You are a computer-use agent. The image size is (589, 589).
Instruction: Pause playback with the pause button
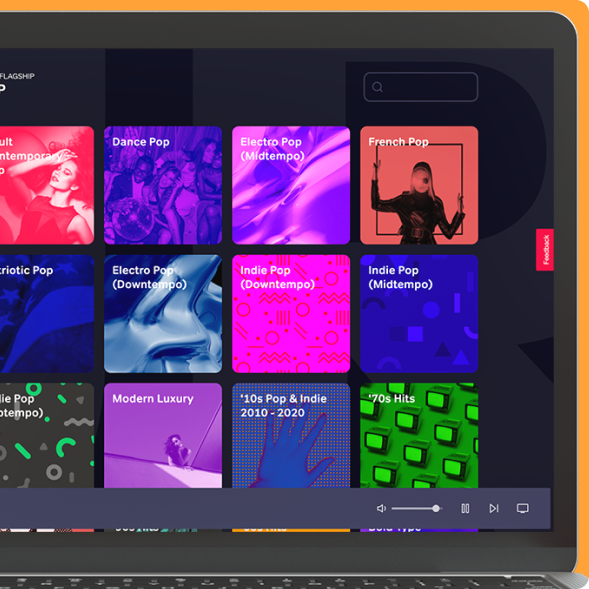pyautogui.click(x=465, y=508)
